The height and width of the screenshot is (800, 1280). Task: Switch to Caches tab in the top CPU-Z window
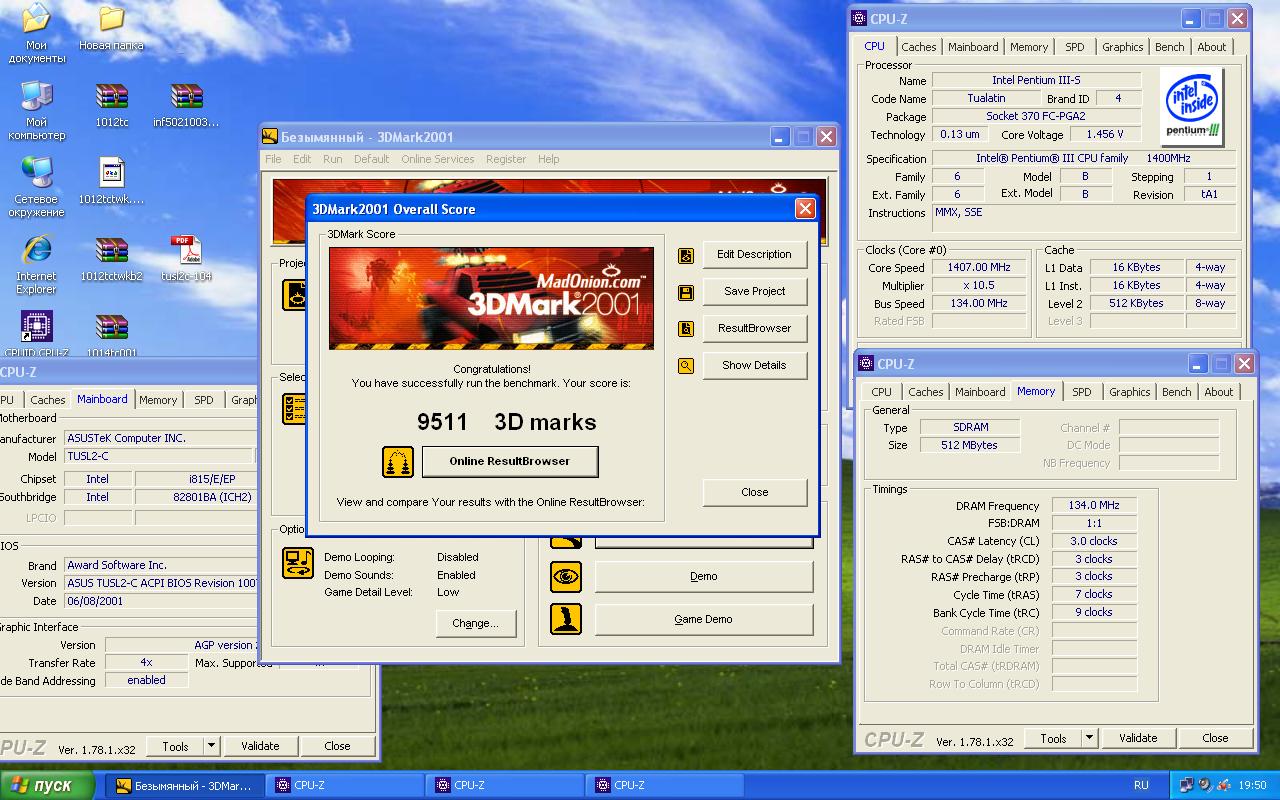919,47
